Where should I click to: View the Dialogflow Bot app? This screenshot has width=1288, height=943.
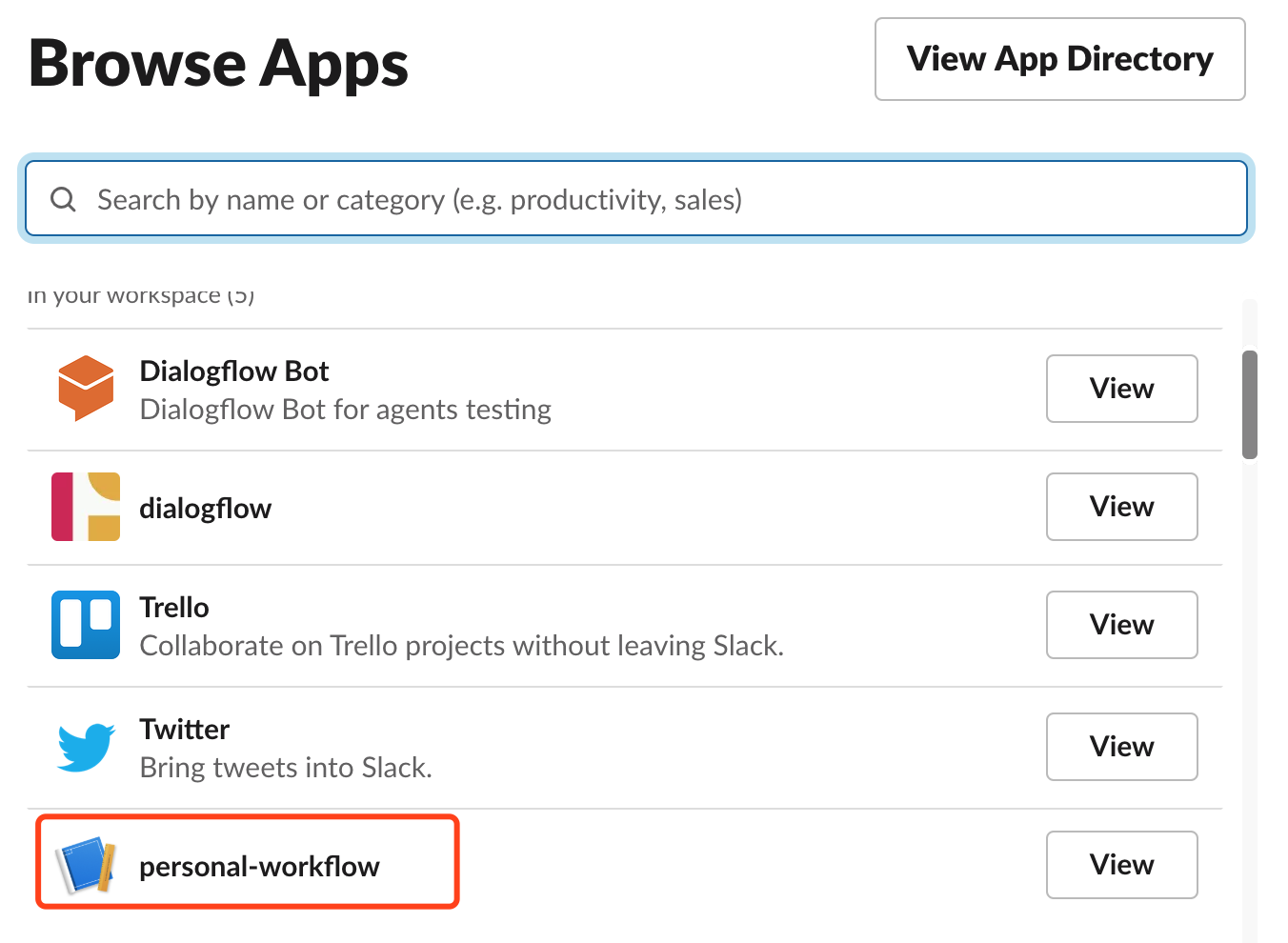coord(1121,389)
